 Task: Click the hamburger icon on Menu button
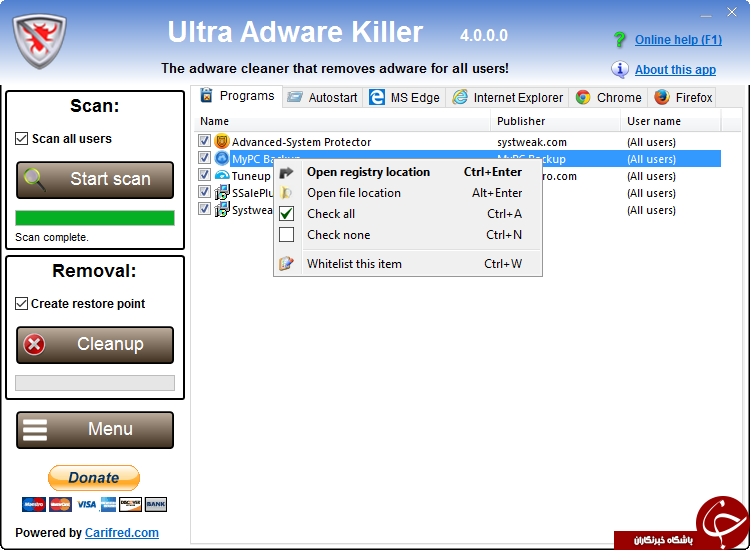click(35, 430)
